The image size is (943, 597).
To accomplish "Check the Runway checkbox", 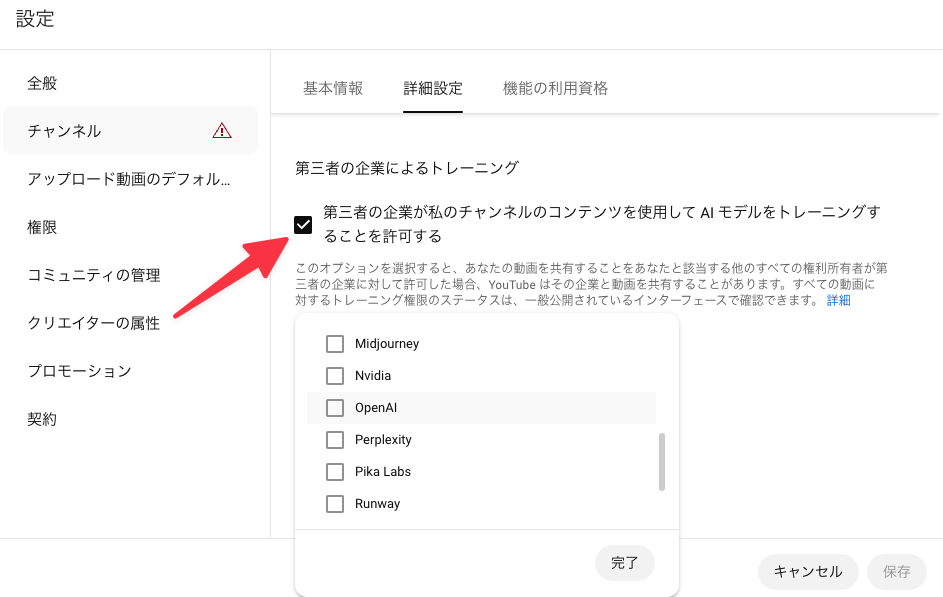I will (x=335, y=503).
